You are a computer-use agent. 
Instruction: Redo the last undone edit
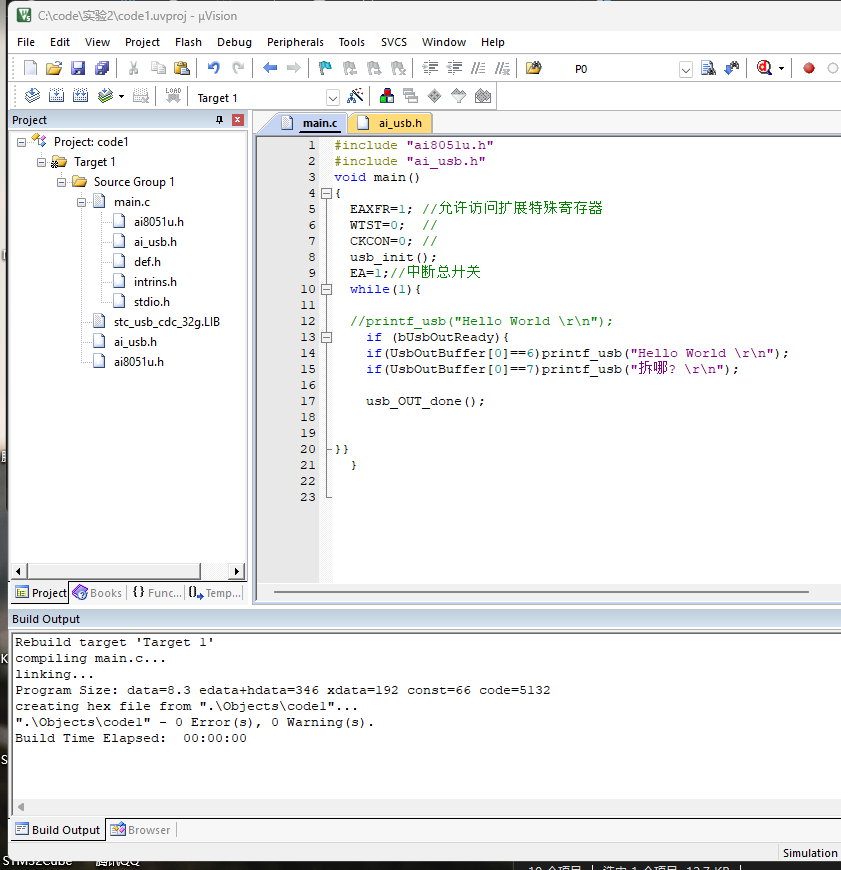[x=238, y=68]
